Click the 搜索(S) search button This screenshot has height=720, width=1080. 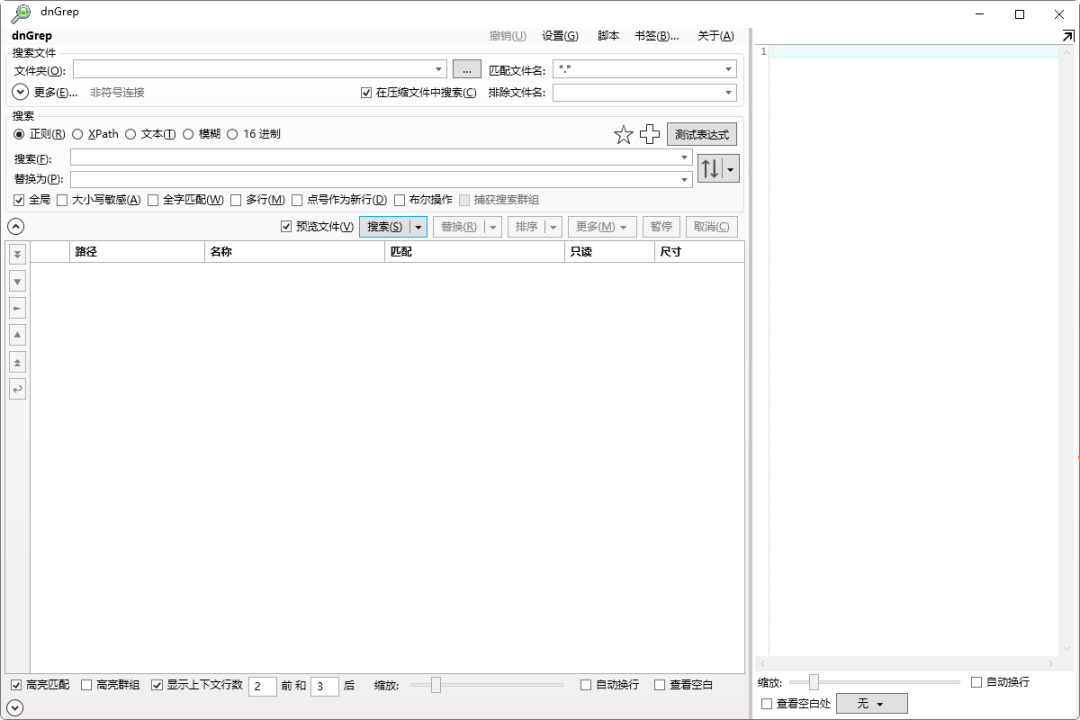click(x=384, y=227)
